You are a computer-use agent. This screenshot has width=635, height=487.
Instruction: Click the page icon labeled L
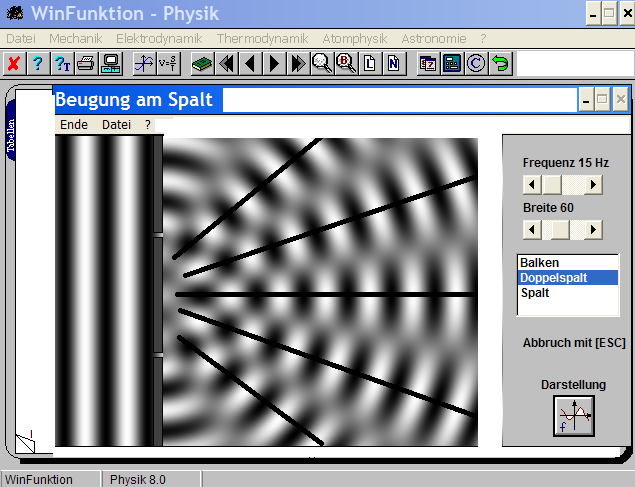pos(370,64)
